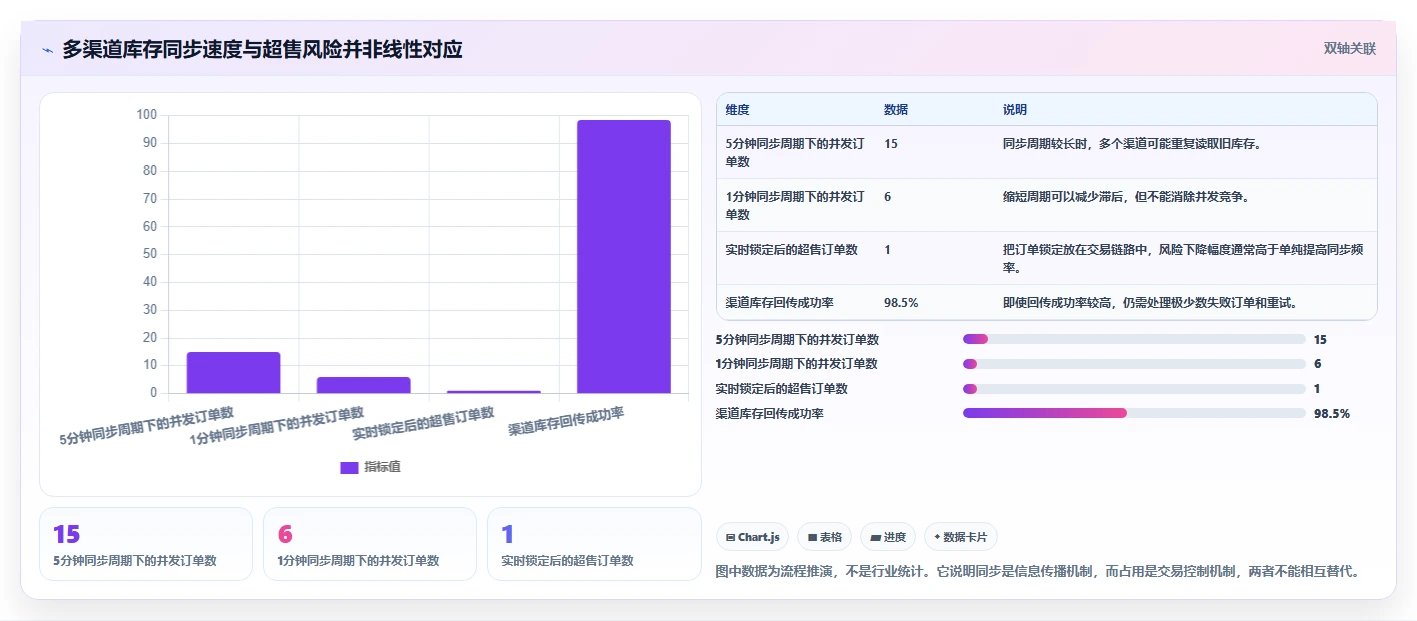Click the 双轴关联 label in header

1350,49
